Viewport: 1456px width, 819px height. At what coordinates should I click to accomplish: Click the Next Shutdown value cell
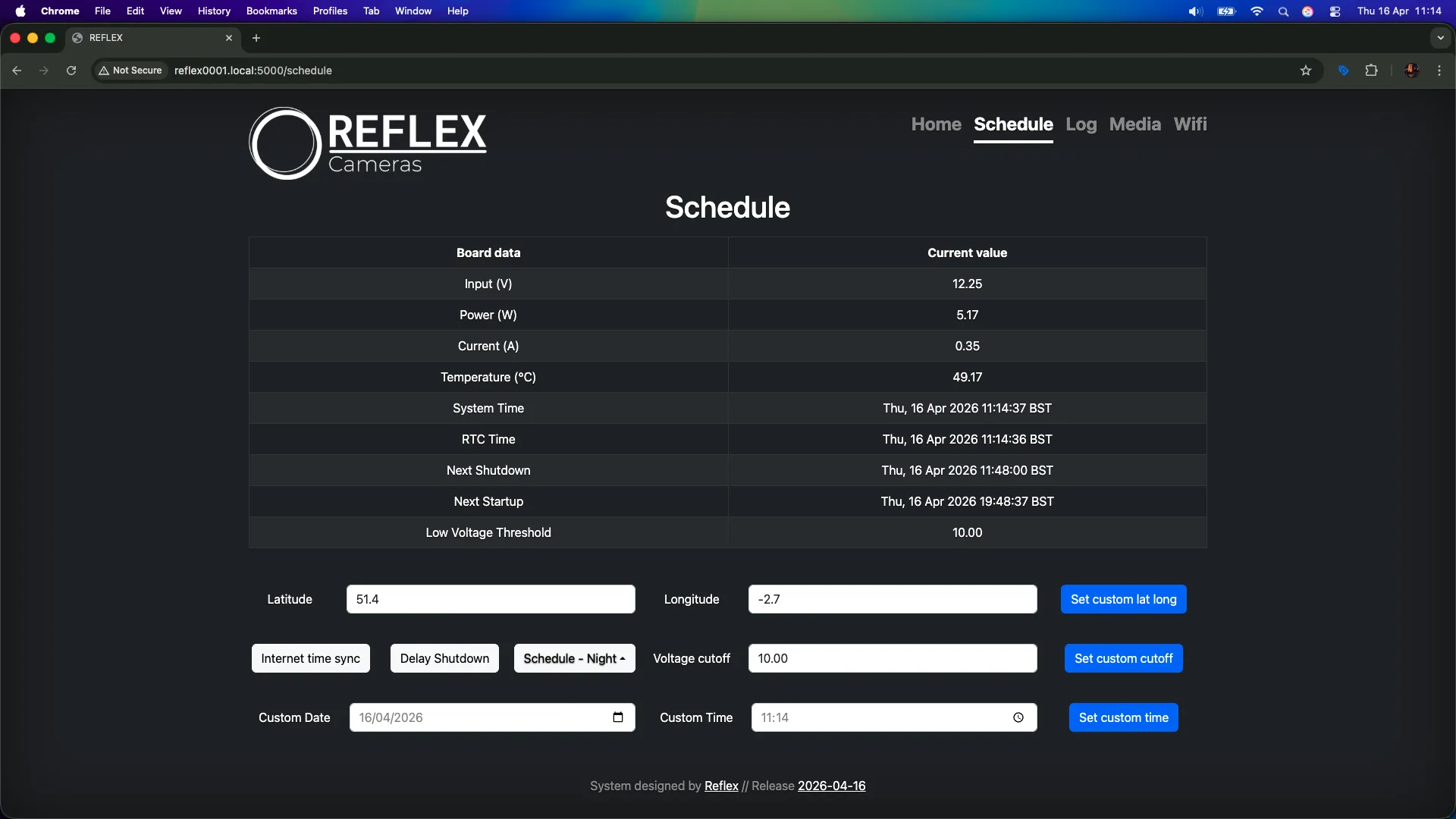coord(967,470)
